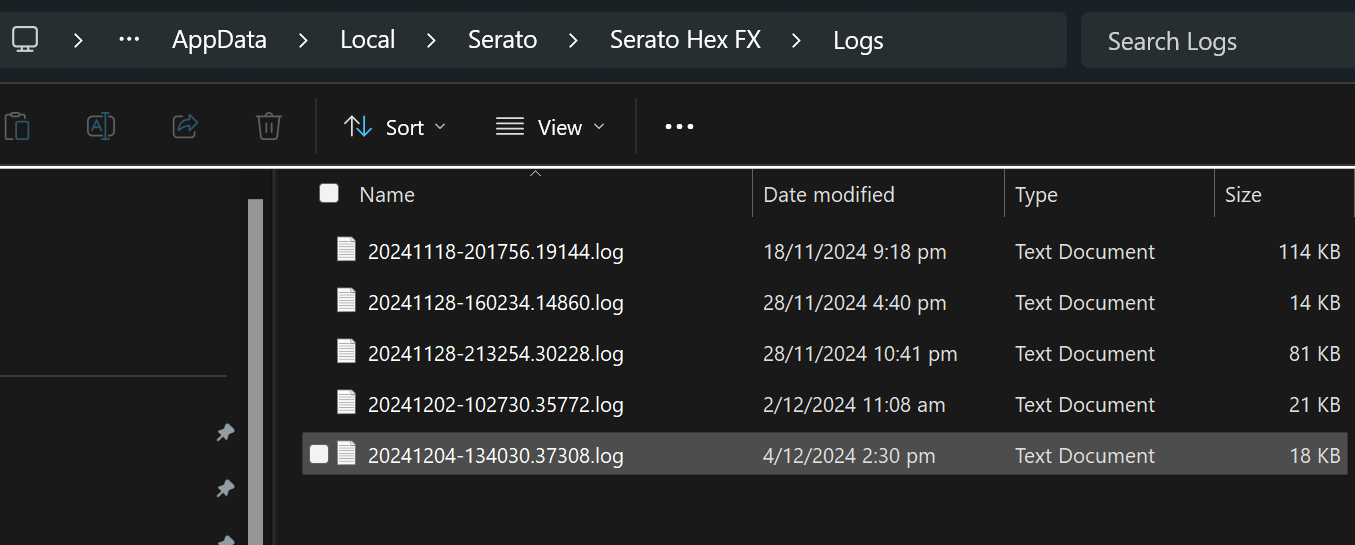Viewport: 1355px width, 545px height.
Task: Open the Sort dropdown menu
Action: [395, 127]
